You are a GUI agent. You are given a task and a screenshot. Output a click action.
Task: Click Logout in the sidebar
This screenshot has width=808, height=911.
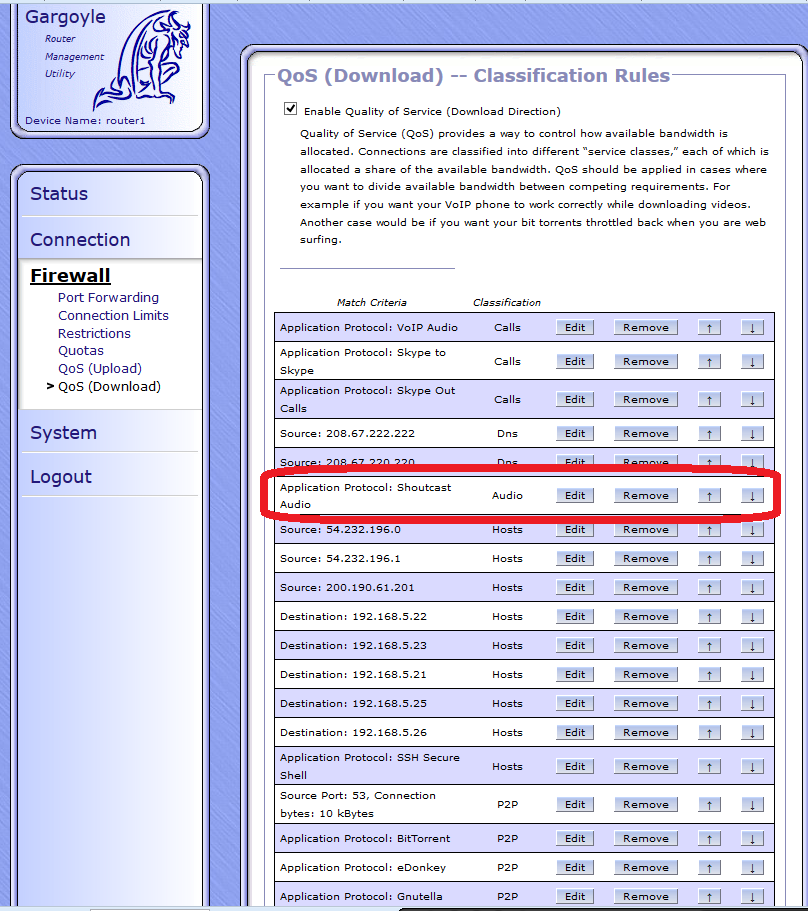[x=61, y=477]
